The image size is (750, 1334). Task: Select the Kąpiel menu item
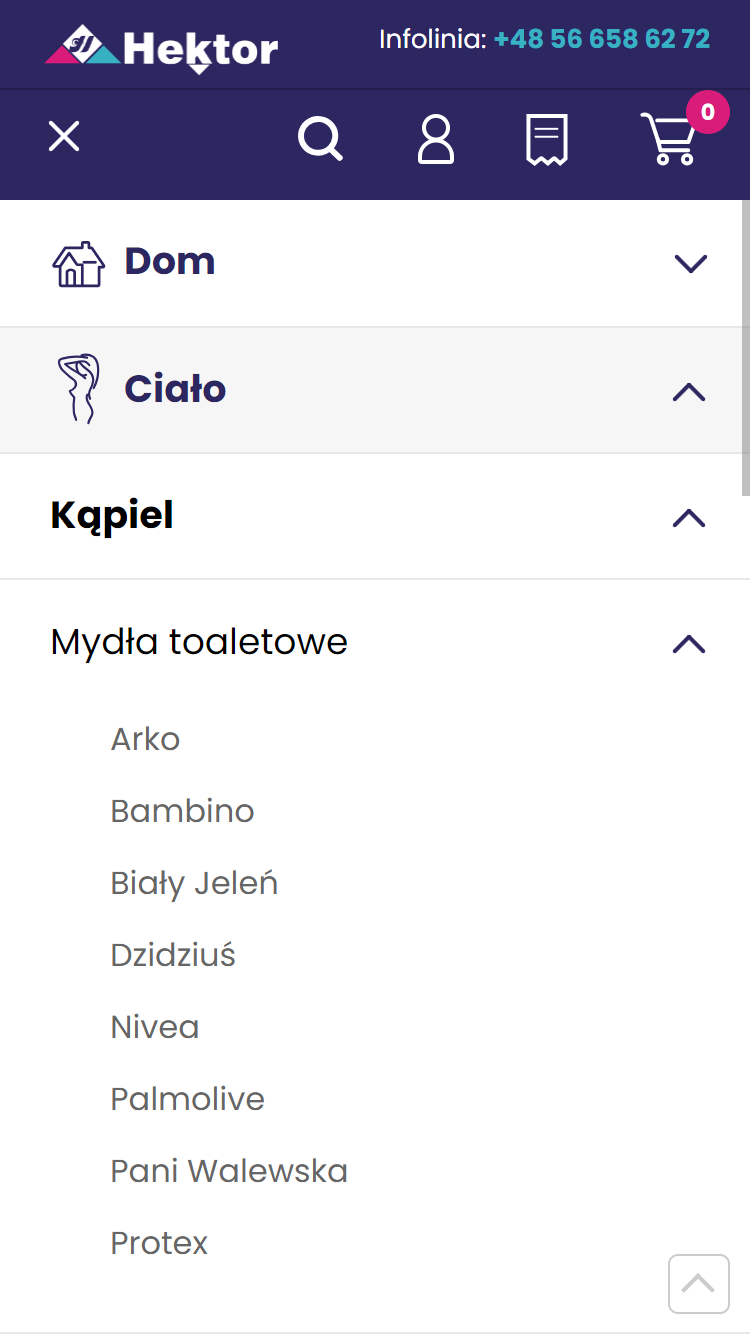(112, 516)
